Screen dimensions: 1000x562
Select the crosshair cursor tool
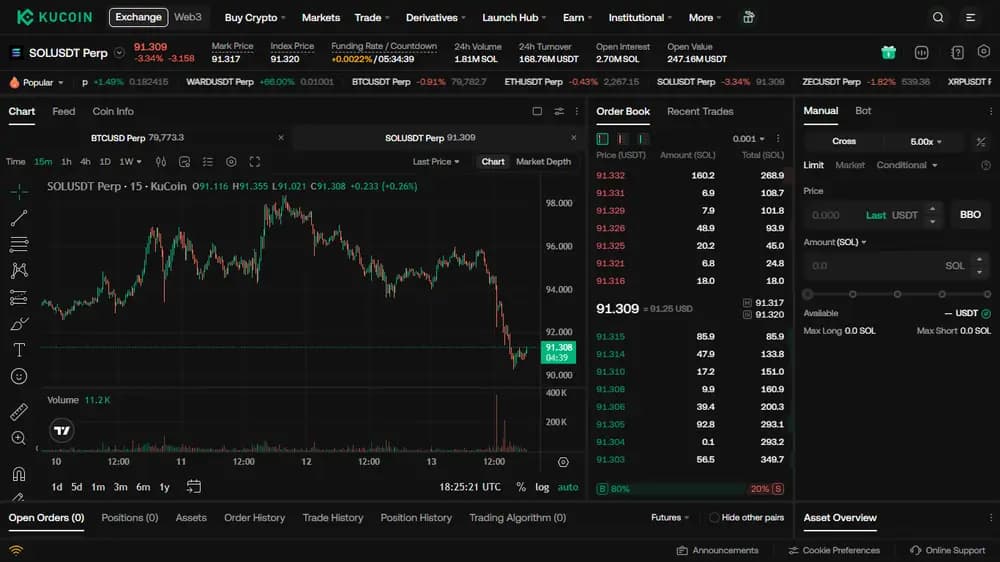point(19,191)
